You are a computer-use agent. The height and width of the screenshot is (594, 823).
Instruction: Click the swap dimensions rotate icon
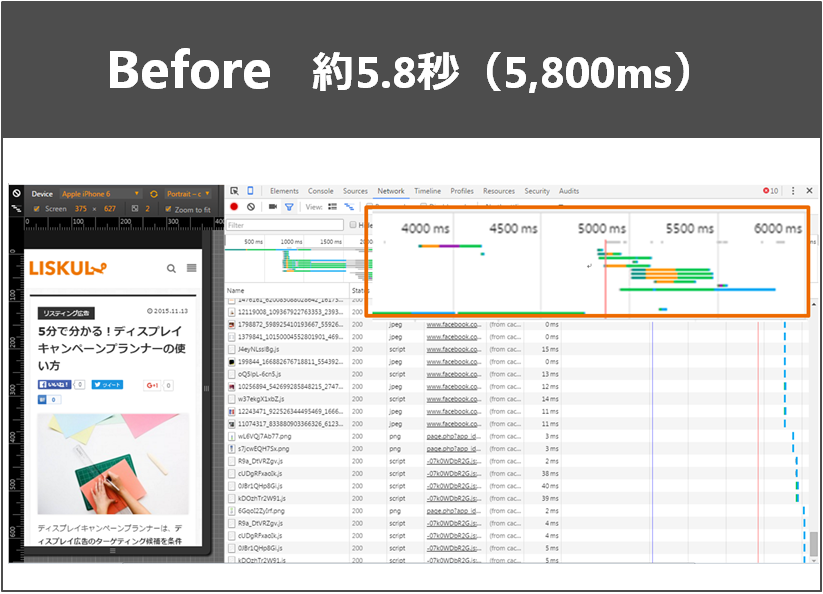154,194
